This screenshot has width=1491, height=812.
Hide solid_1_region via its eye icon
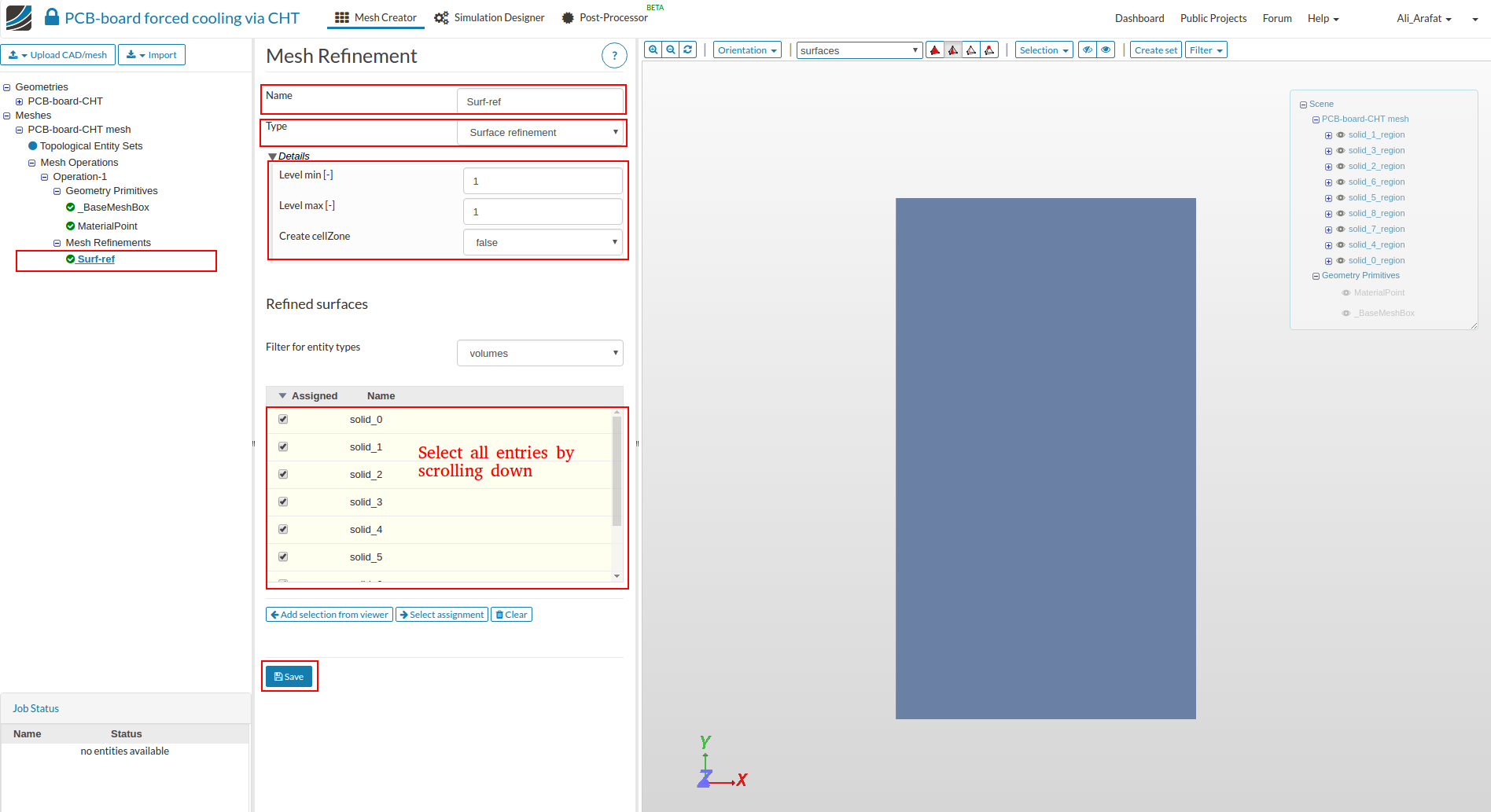[x=1341, y=135]
